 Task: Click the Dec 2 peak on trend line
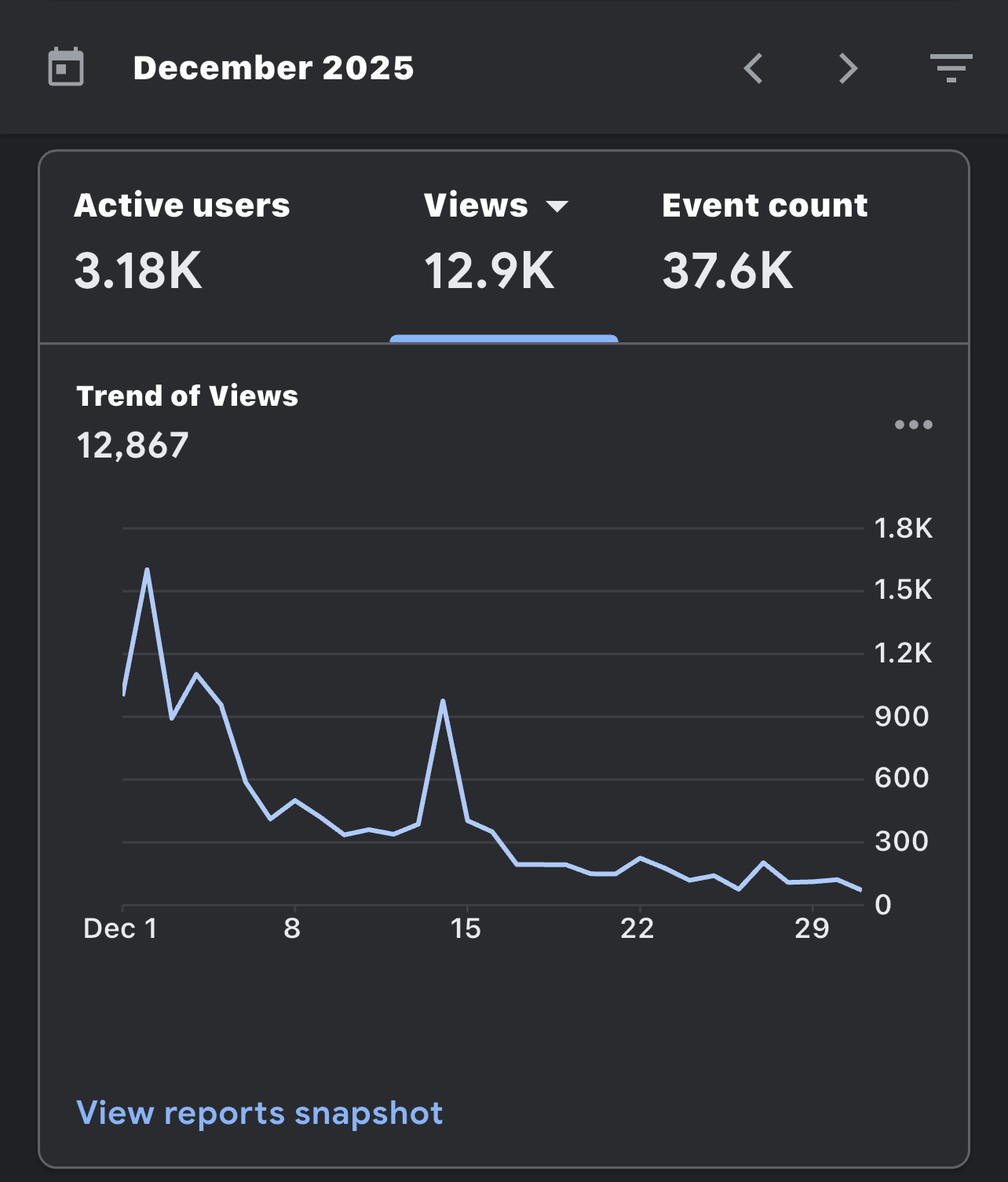(147, 570)
